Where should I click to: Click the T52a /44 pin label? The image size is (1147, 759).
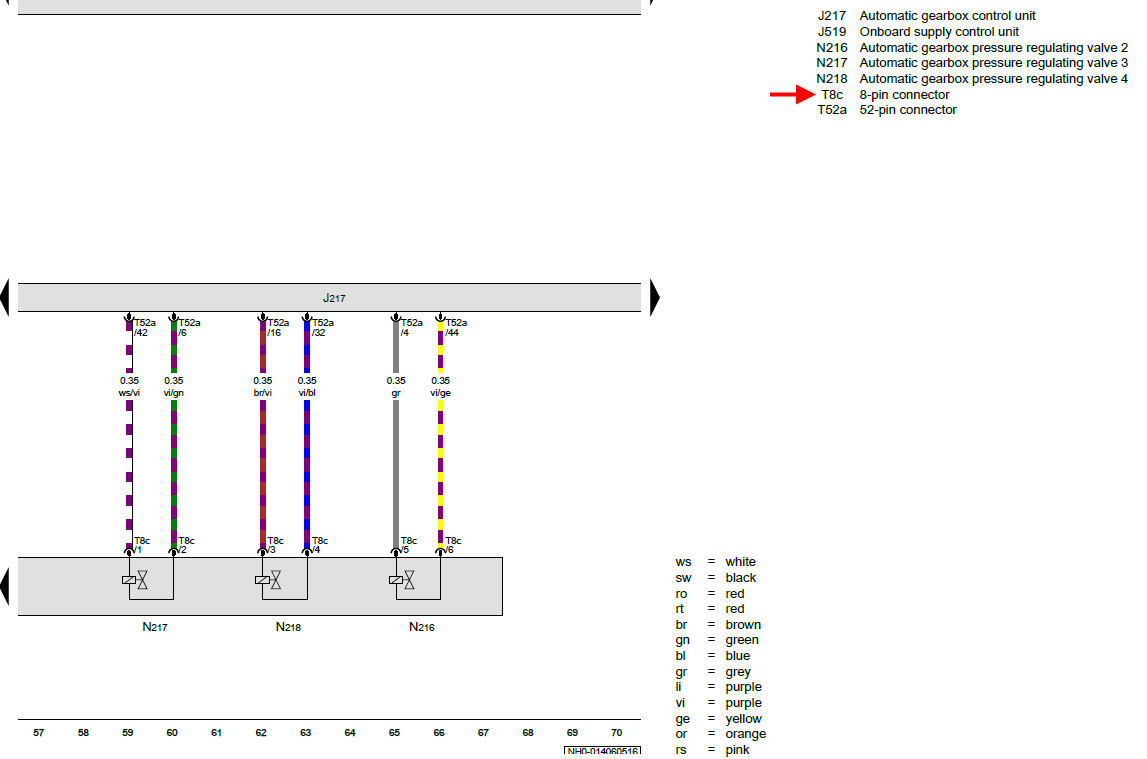pyautogui.click(x=456, y=328)
